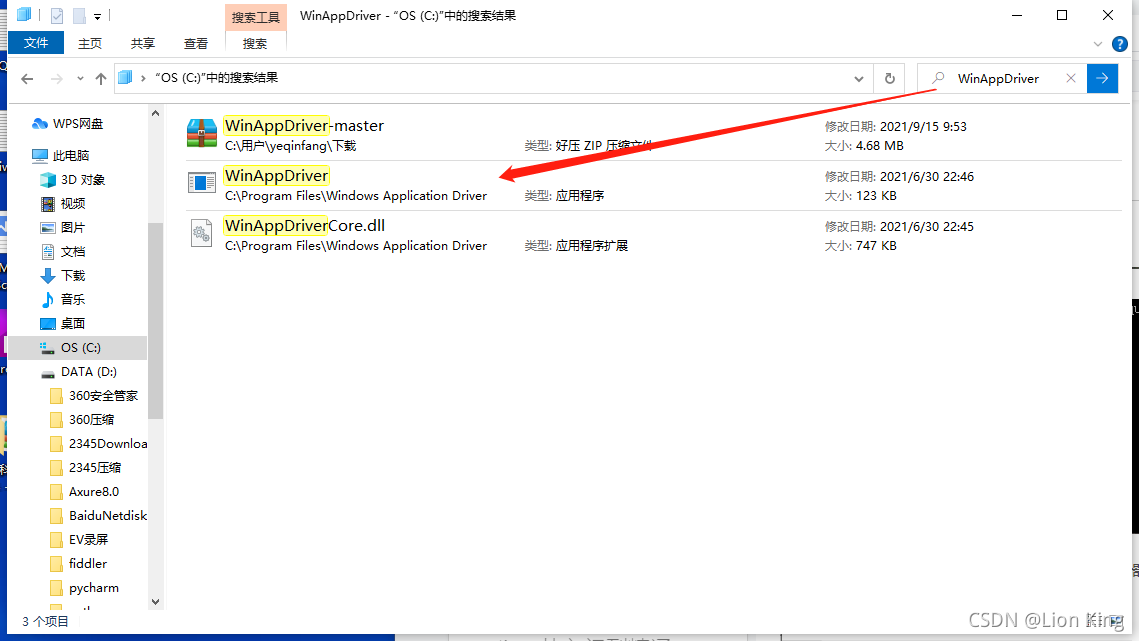The image size is (1139, 641).
Task: Select the WinAppDriverCore.dll file icon
Action: click(201, 233)
